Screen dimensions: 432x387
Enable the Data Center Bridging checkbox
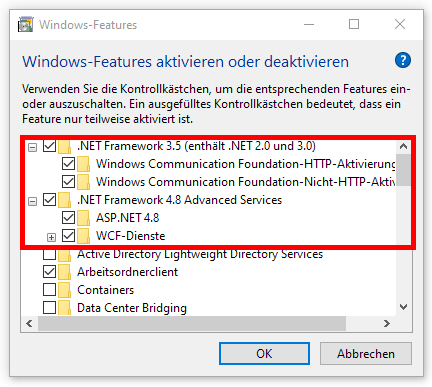pos(49,308)
